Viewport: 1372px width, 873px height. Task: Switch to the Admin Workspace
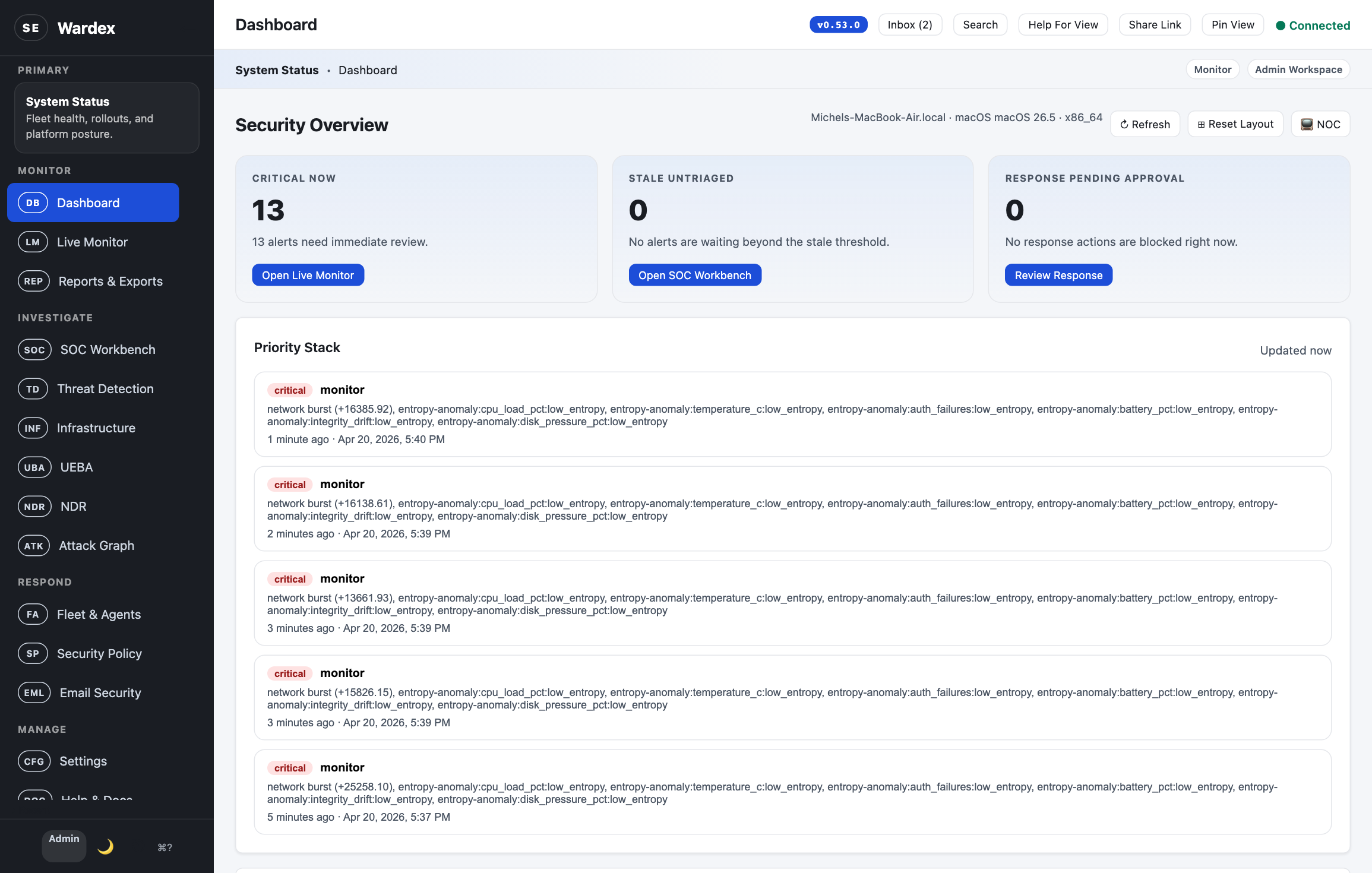click(x=1298, y=69)
